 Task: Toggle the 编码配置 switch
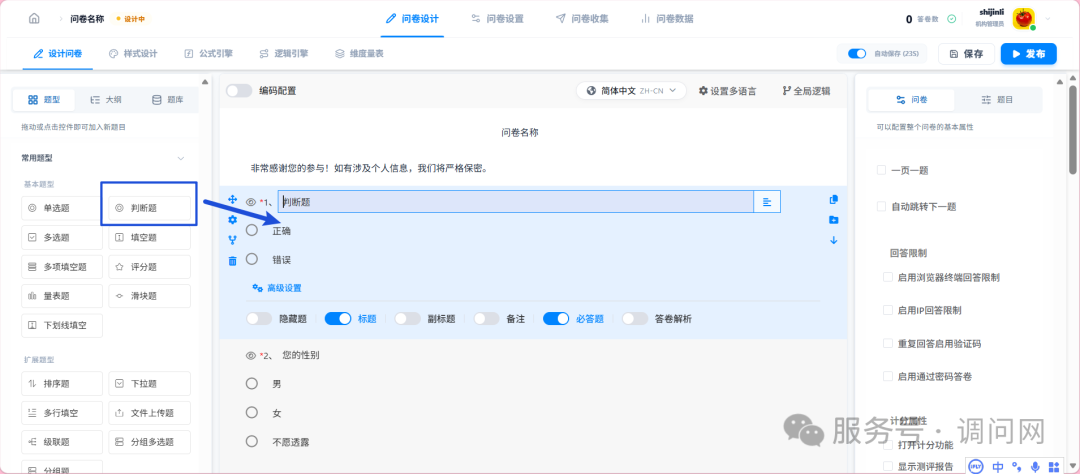pyautogui.click(x=239, y=90)
